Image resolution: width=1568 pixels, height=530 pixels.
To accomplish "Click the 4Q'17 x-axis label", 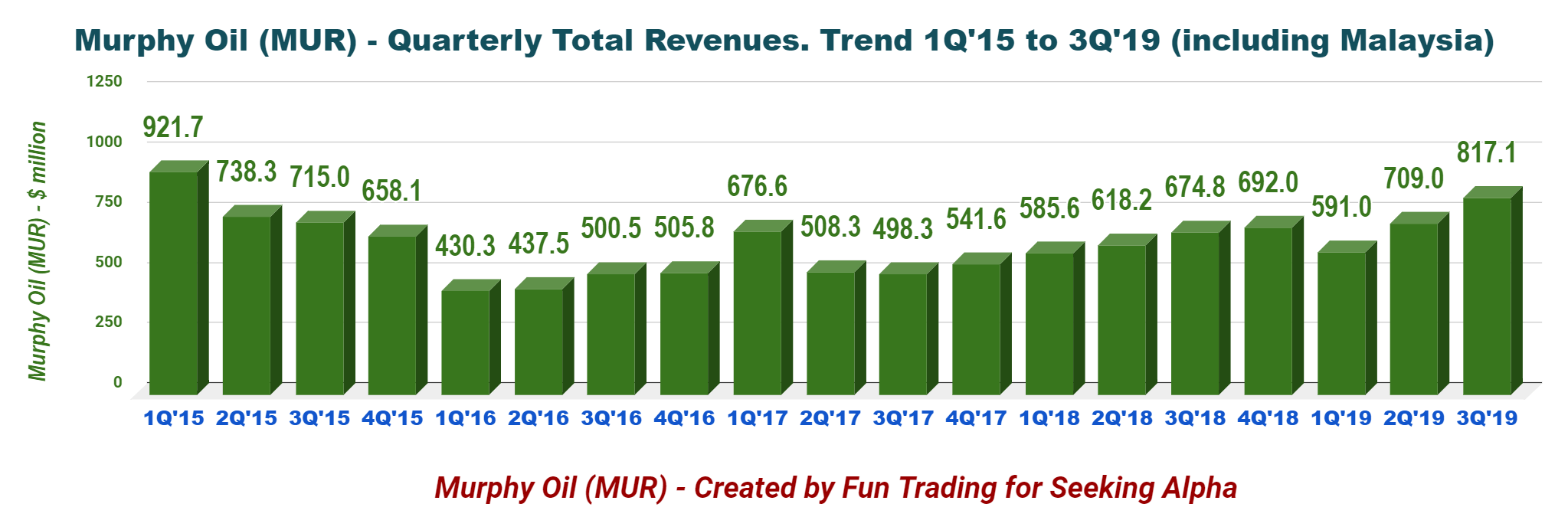I will [976, 418].
